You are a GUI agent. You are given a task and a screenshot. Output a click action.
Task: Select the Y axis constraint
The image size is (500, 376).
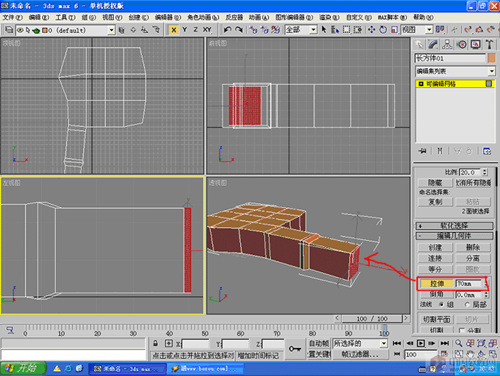[184, 30]
